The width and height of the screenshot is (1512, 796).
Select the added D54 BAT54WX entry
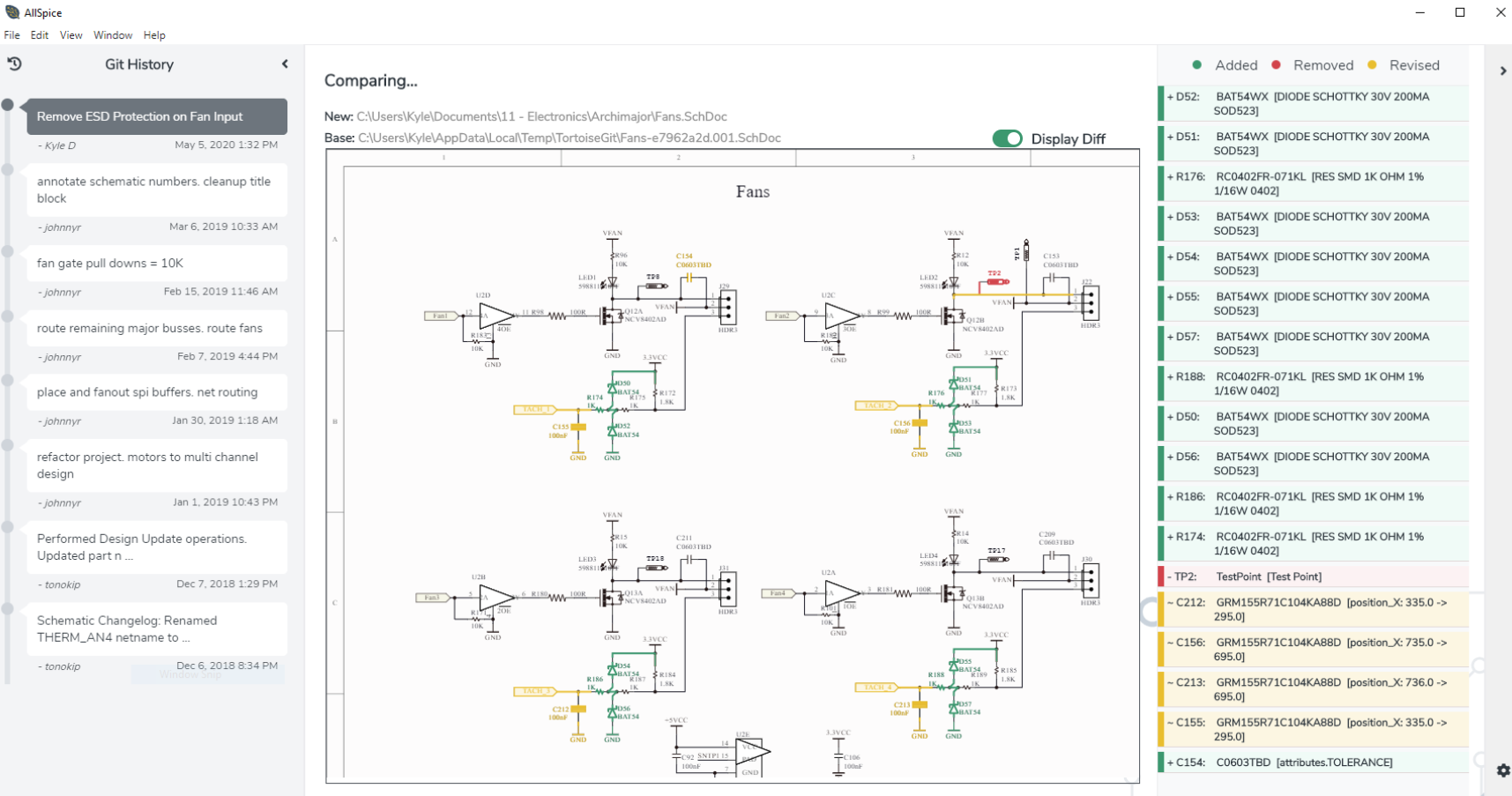click(1314, 264)
